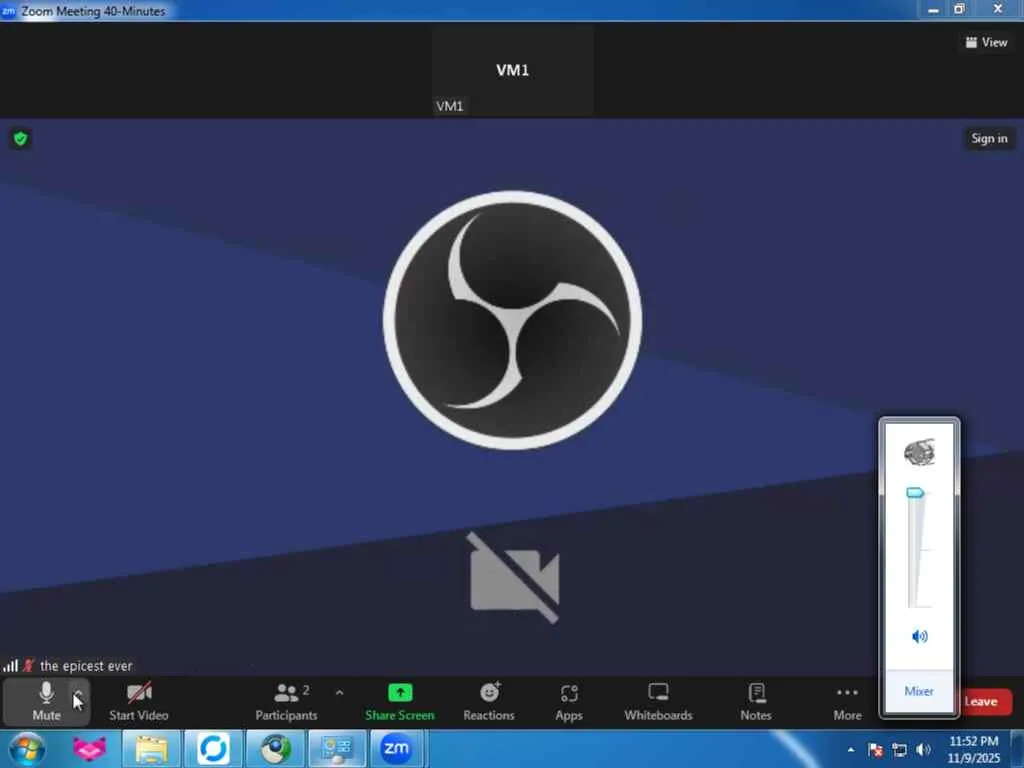Click the volume slider handle
Image resolution: width=1024 pixels, height=768 pixels.
click(x=915, y=492)
